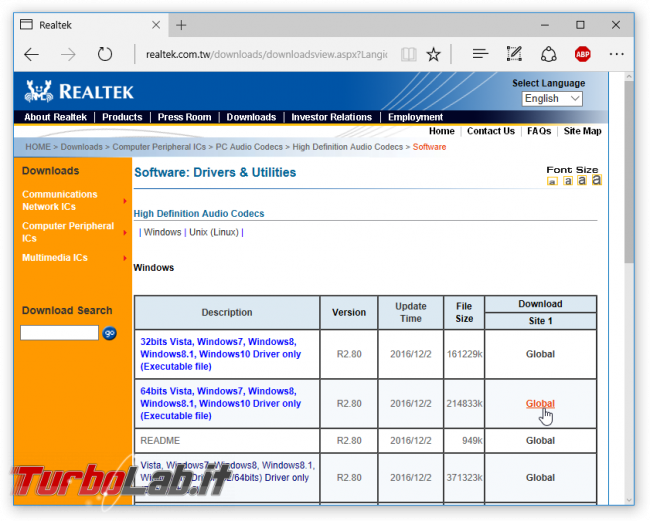Select the smallest font size icon
The image size is (650, 521).
[552, 182]
